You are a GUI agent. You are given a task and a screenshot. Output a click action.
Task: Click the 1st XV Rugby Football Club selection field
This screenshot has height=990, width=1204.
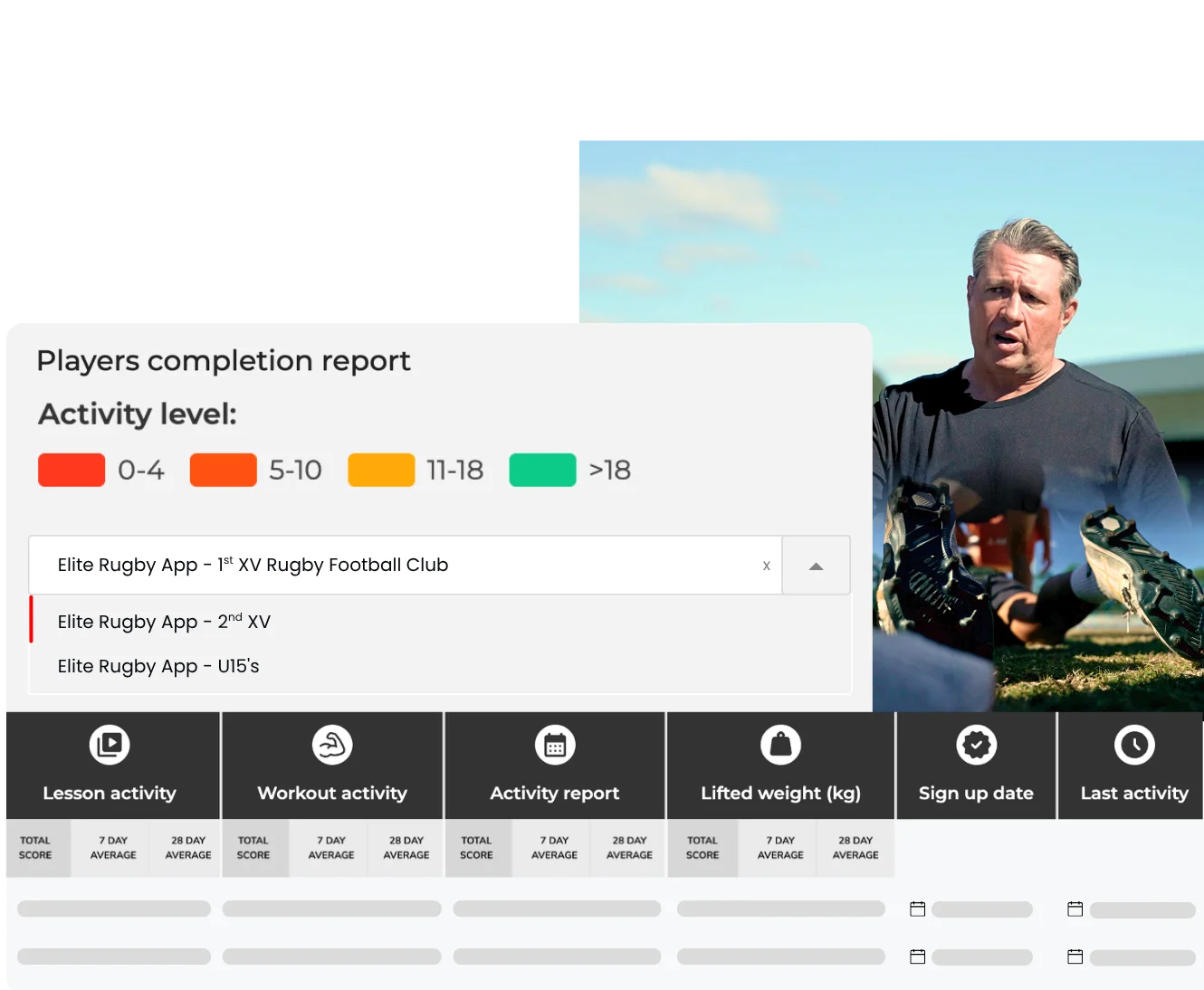pyautogui.click(x=406, y=566)
